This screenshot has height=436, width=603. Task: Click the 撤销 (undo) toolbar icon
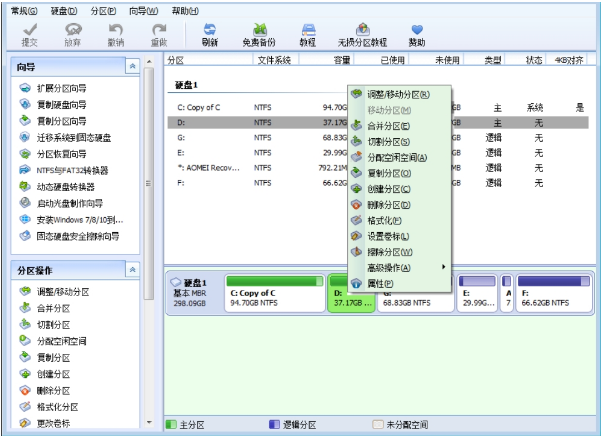tap(116, 35)
